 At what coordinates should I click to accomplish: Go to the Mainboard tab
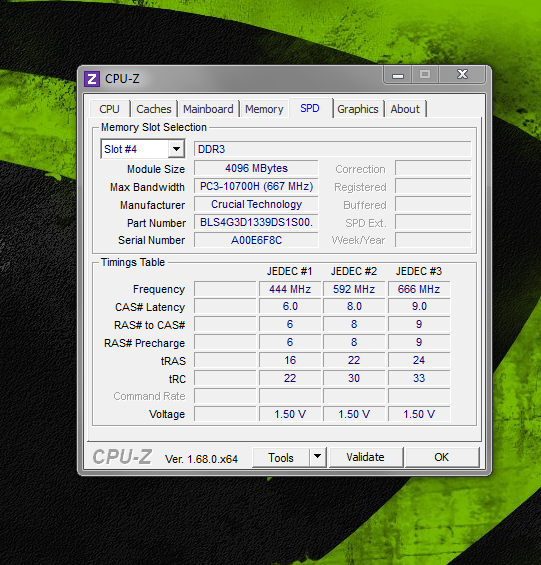pyautogui.click(x=208, y=109)
